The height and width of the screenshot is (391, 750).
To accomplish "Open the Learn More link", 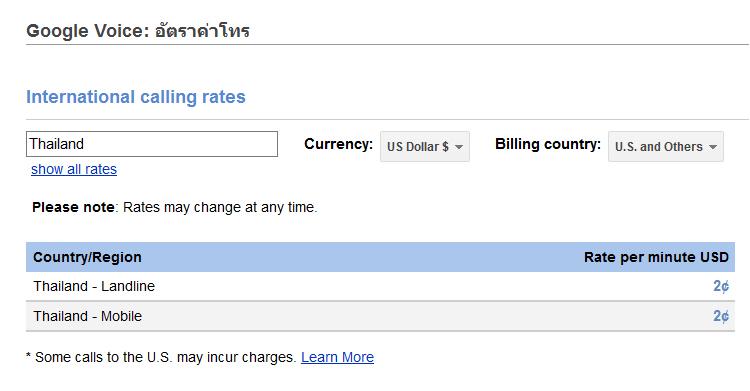I will click(337, 357).
